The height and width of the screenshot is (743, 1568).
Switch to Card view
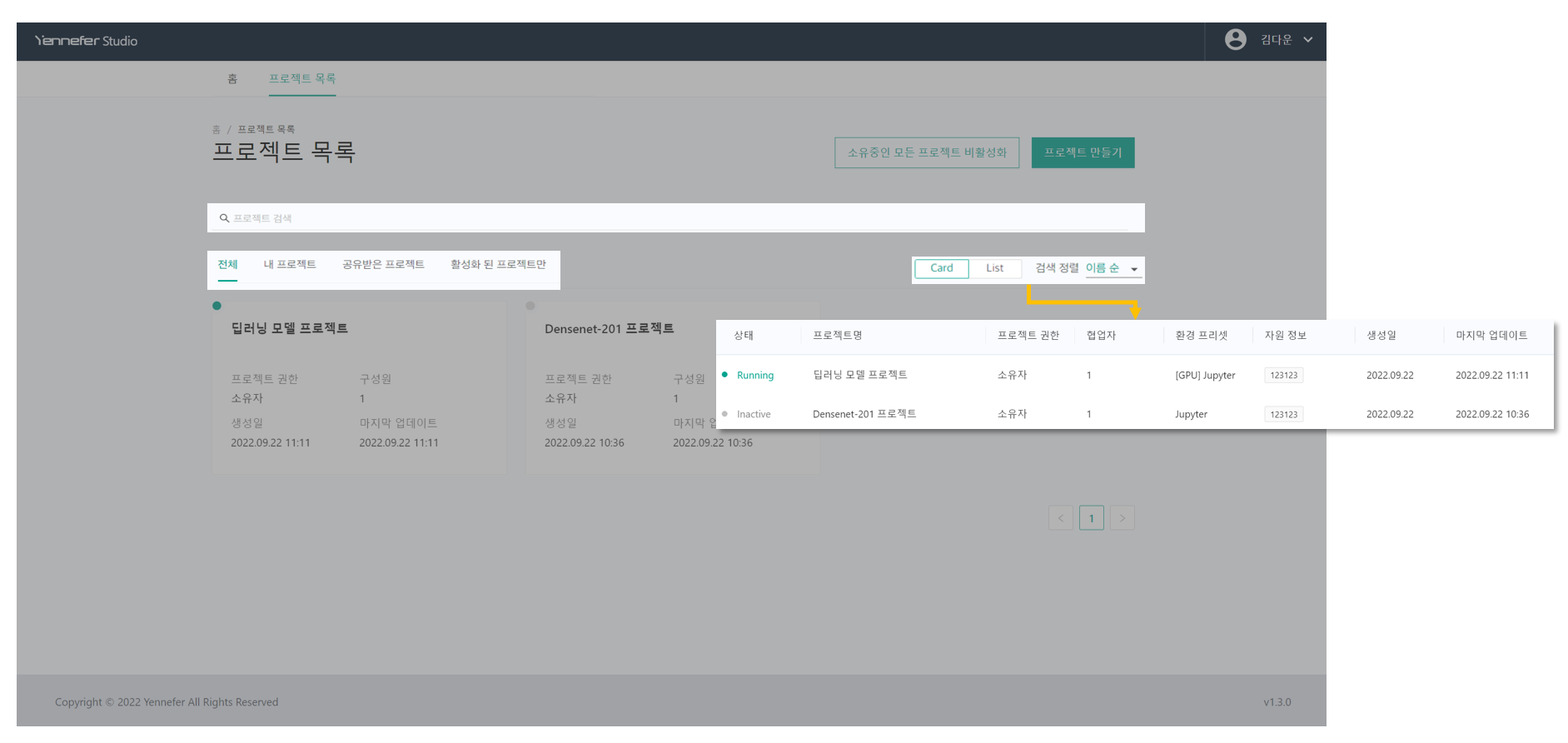[x=941, y=268]
